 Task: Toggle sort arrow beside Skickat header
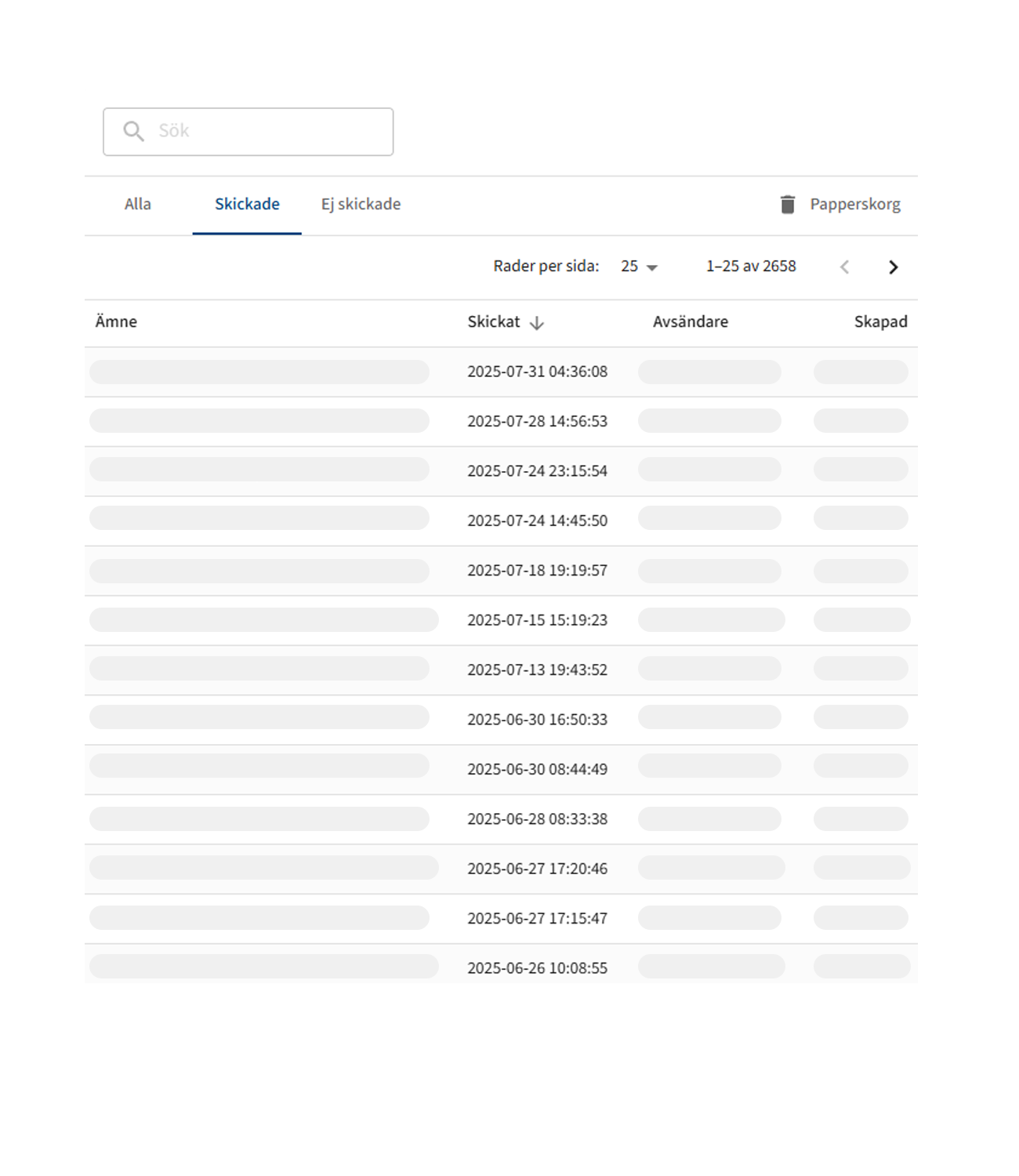537,323
